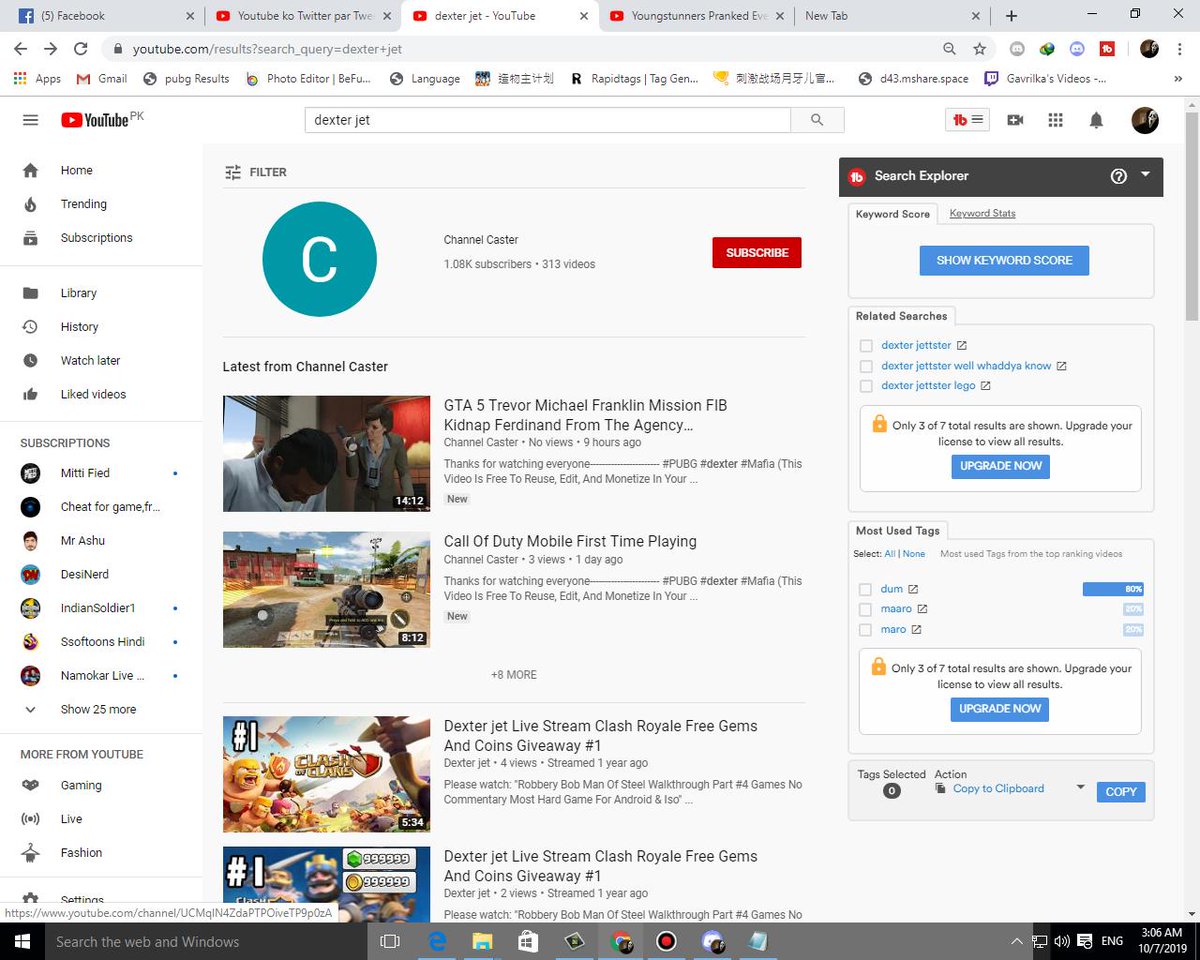The height and width of the screenshot is (960, 1200).
Task: Switch to the Keyword Stats tab
Action: click(982, 213)
